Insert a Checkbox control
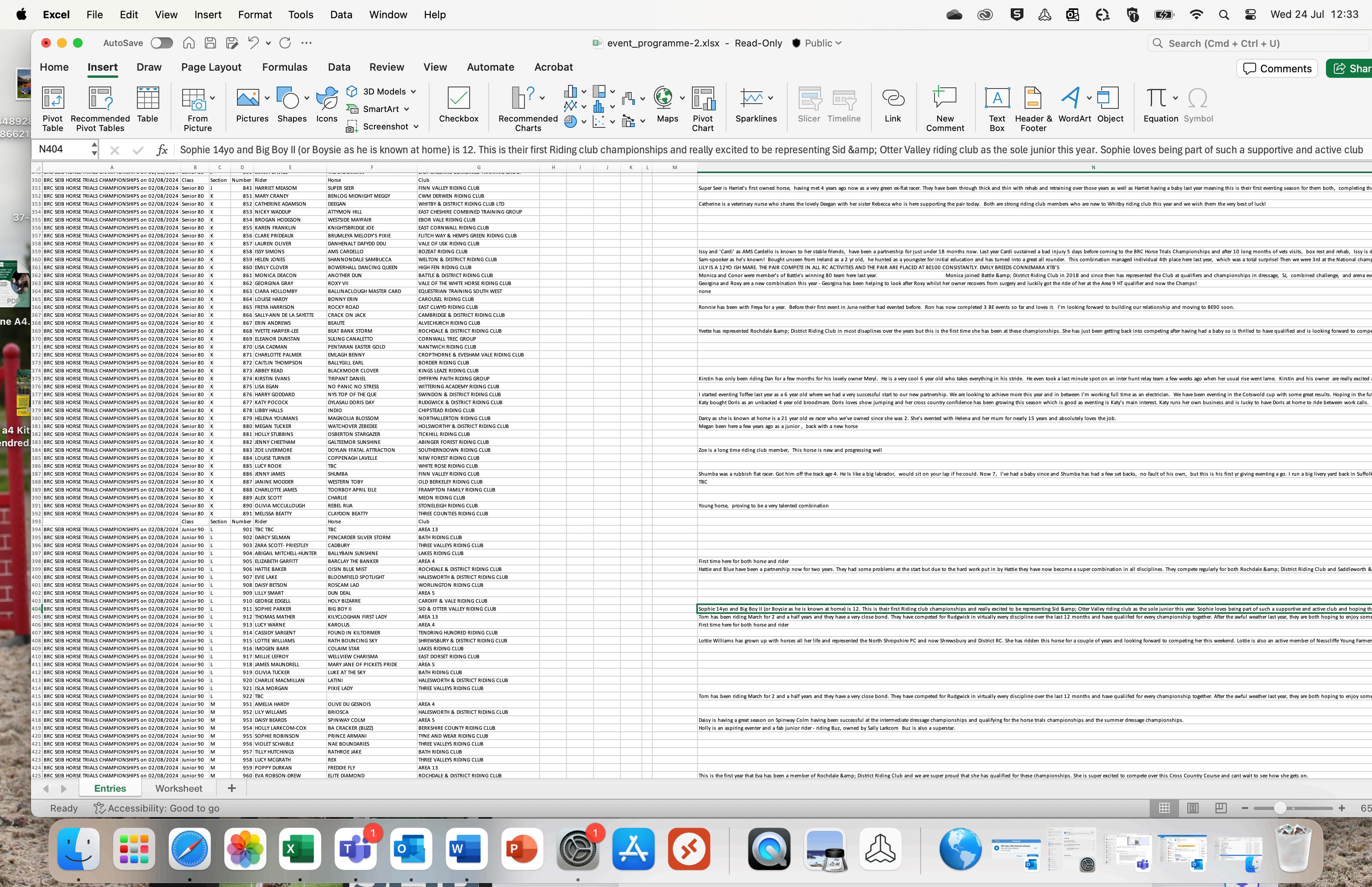The width and height of the screenshot is (1372, 887). (458, 104)
